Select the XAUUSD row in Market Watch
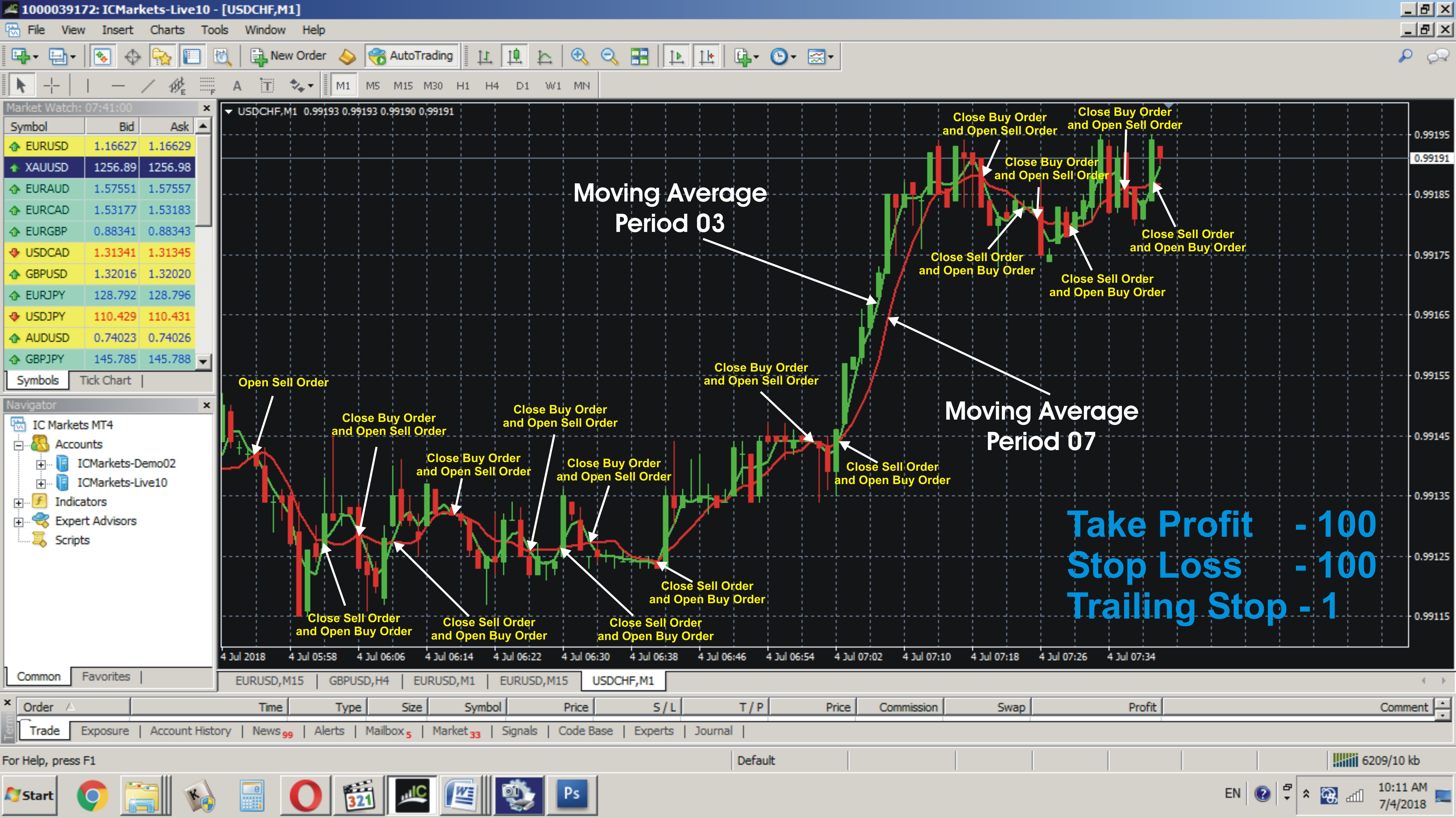 [100, 167]
